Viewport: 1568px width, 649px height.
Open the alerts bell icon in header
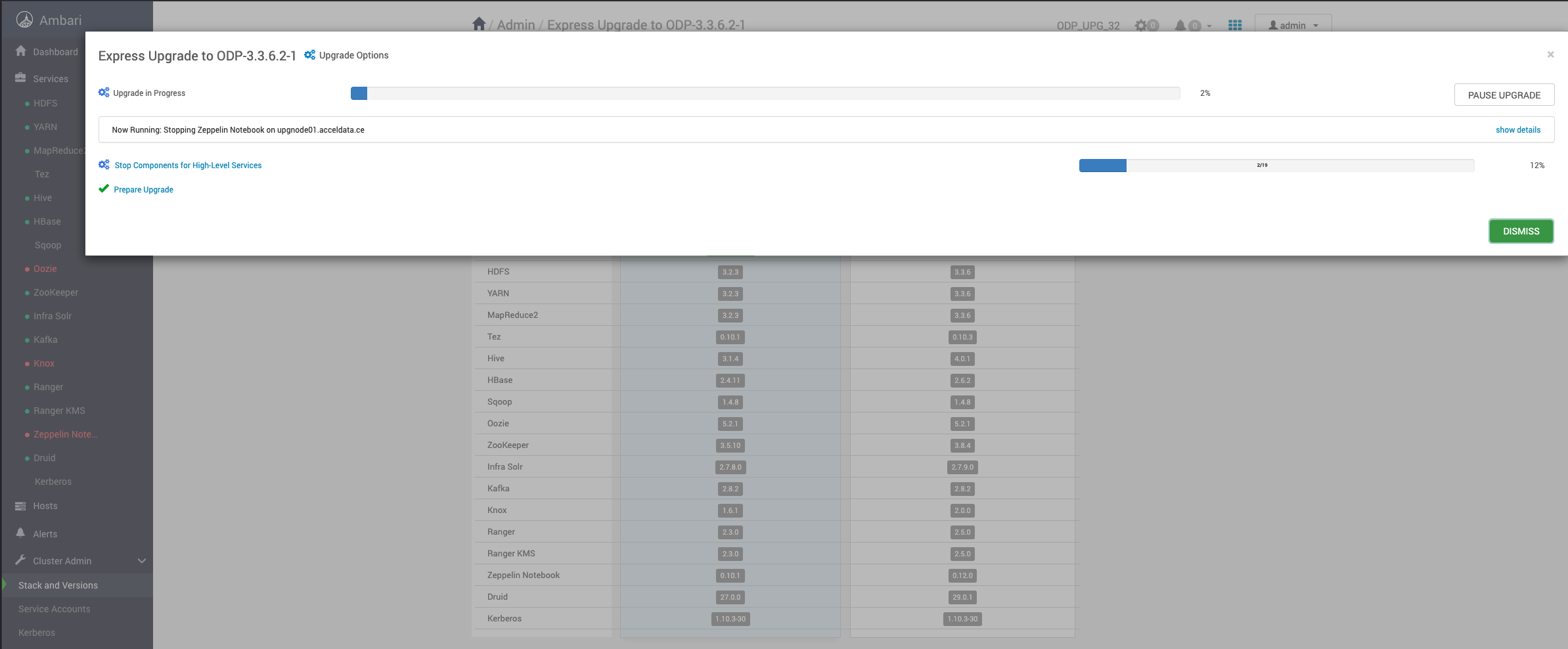pos(1180,26)
